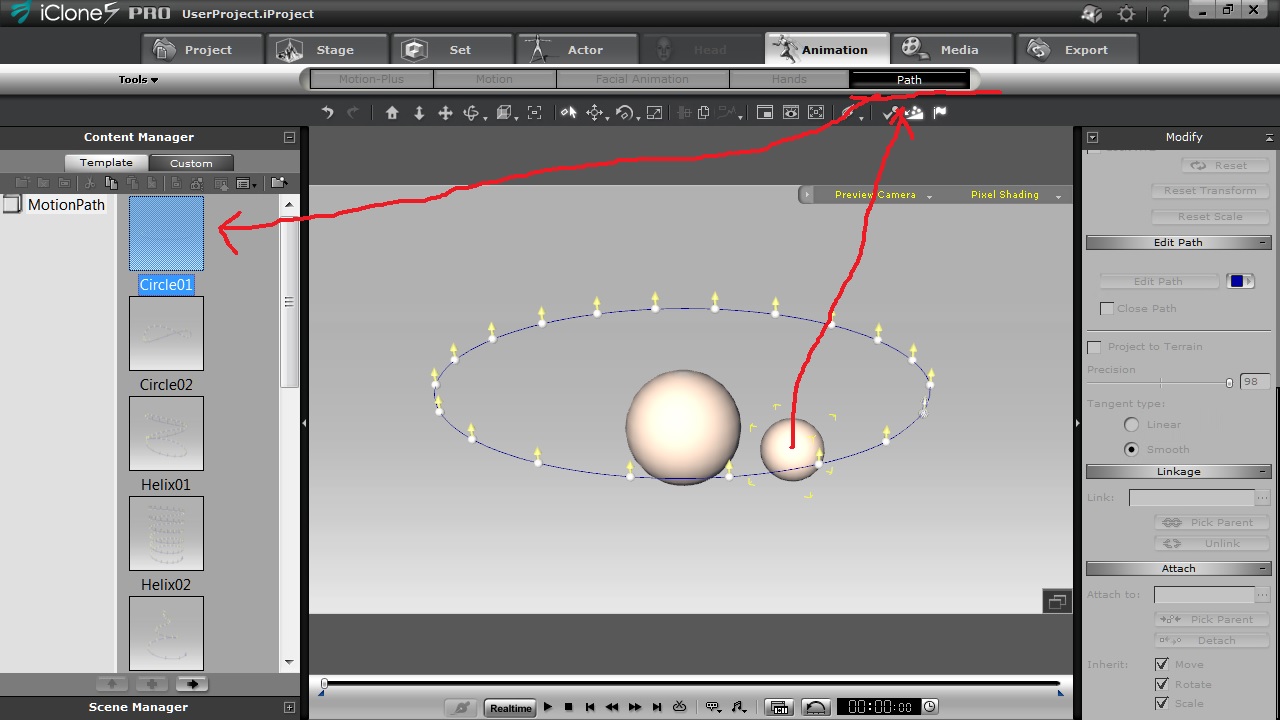Click the Stop button
1280x720 pixels.
click(x=569, y=707)
